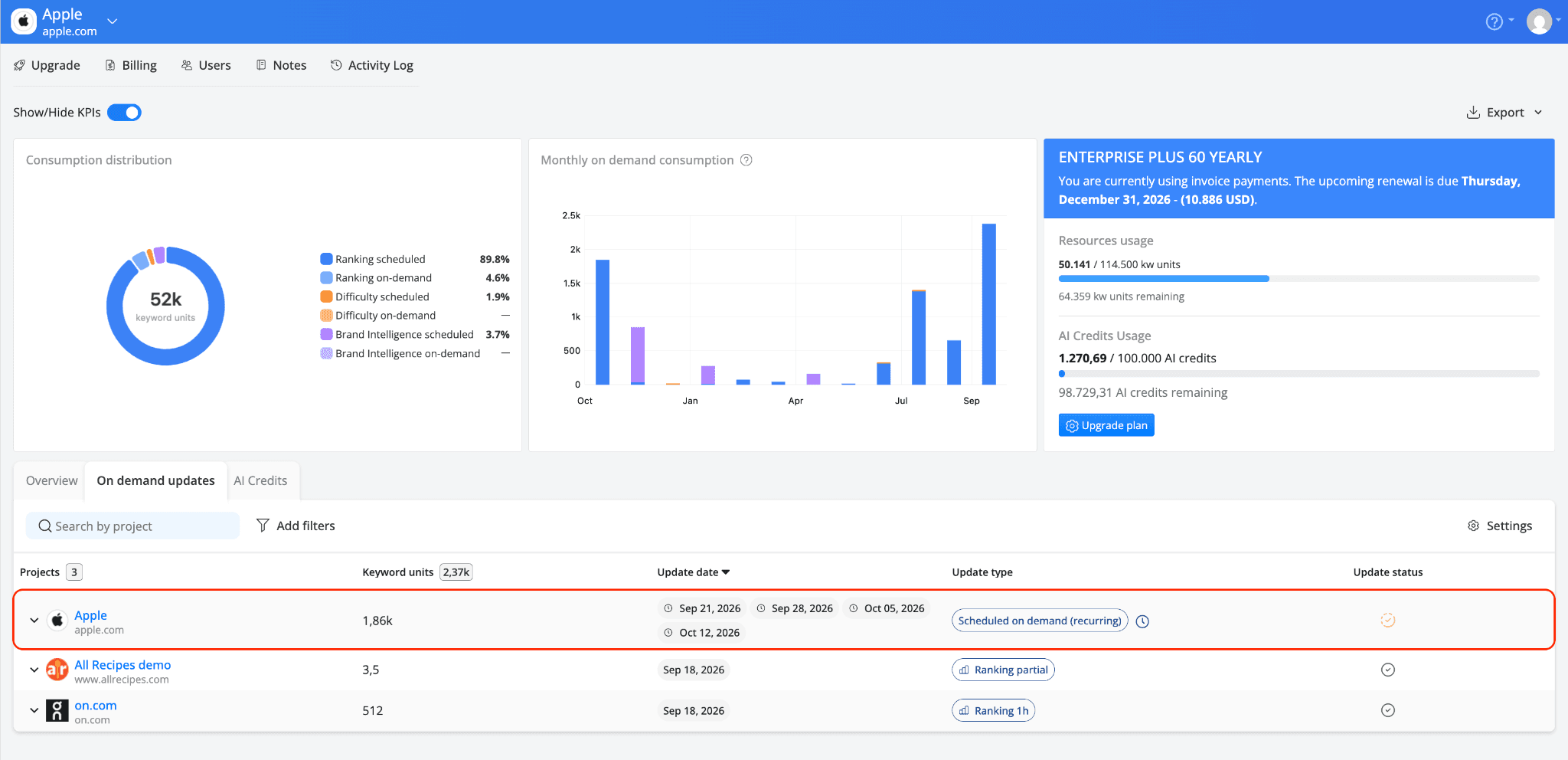Screen dimensions: 1568x760
Task: Select On demand updates tab
Action: 155,480
